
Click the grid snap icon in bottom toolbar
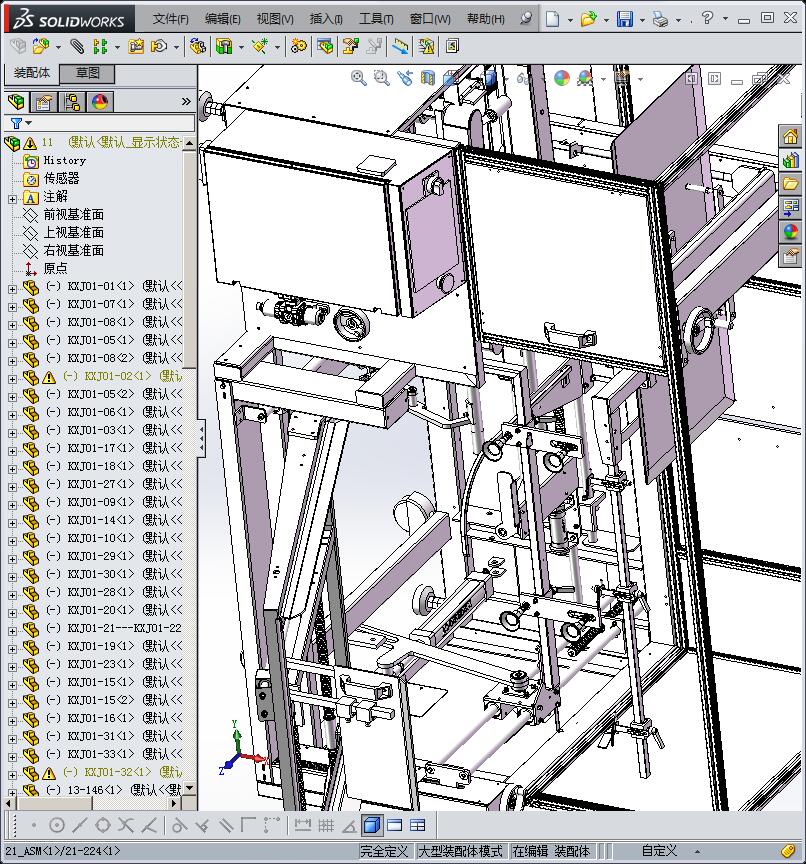[326, 825]
